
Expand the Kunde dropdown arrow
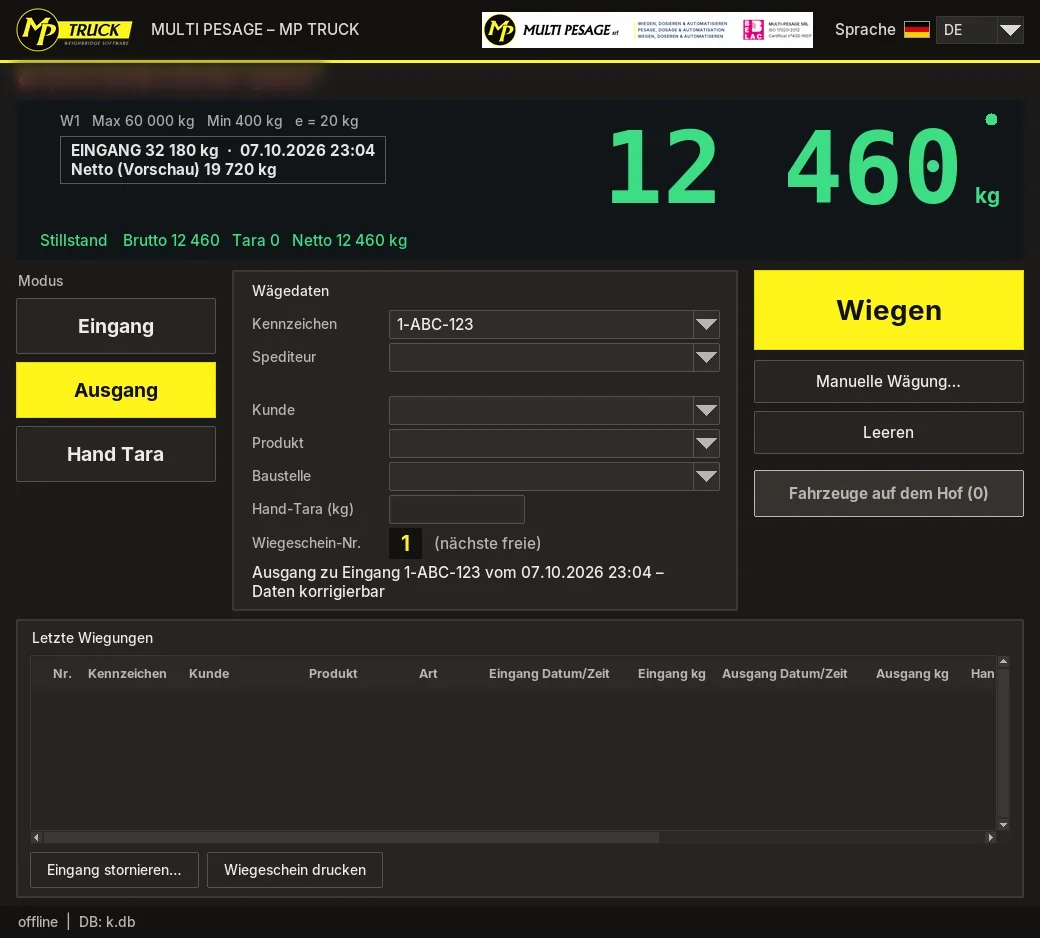[x=706, y=411]
